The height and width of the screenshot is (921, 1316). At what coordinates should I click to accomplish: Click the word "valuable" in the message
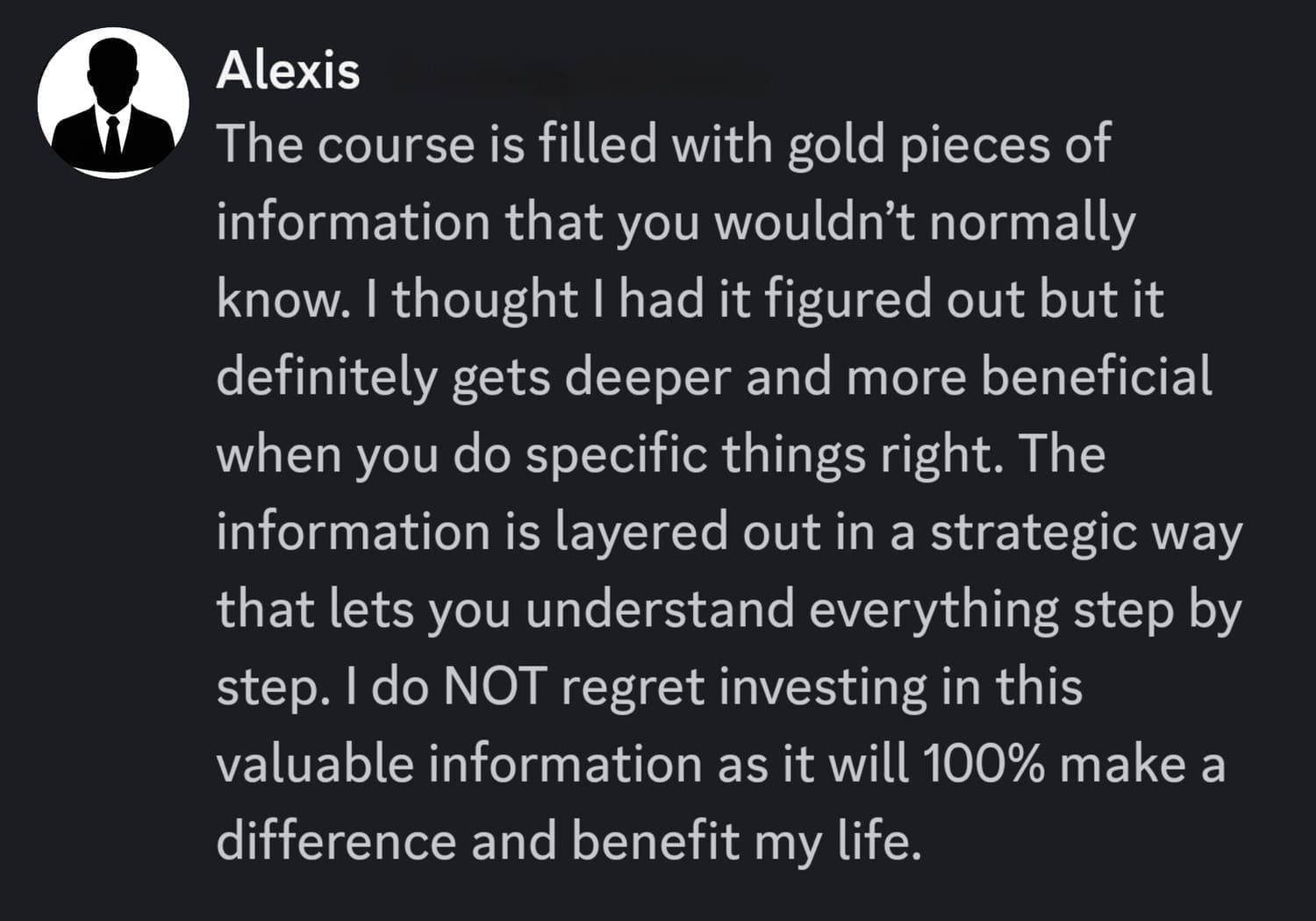click(316, 763)
